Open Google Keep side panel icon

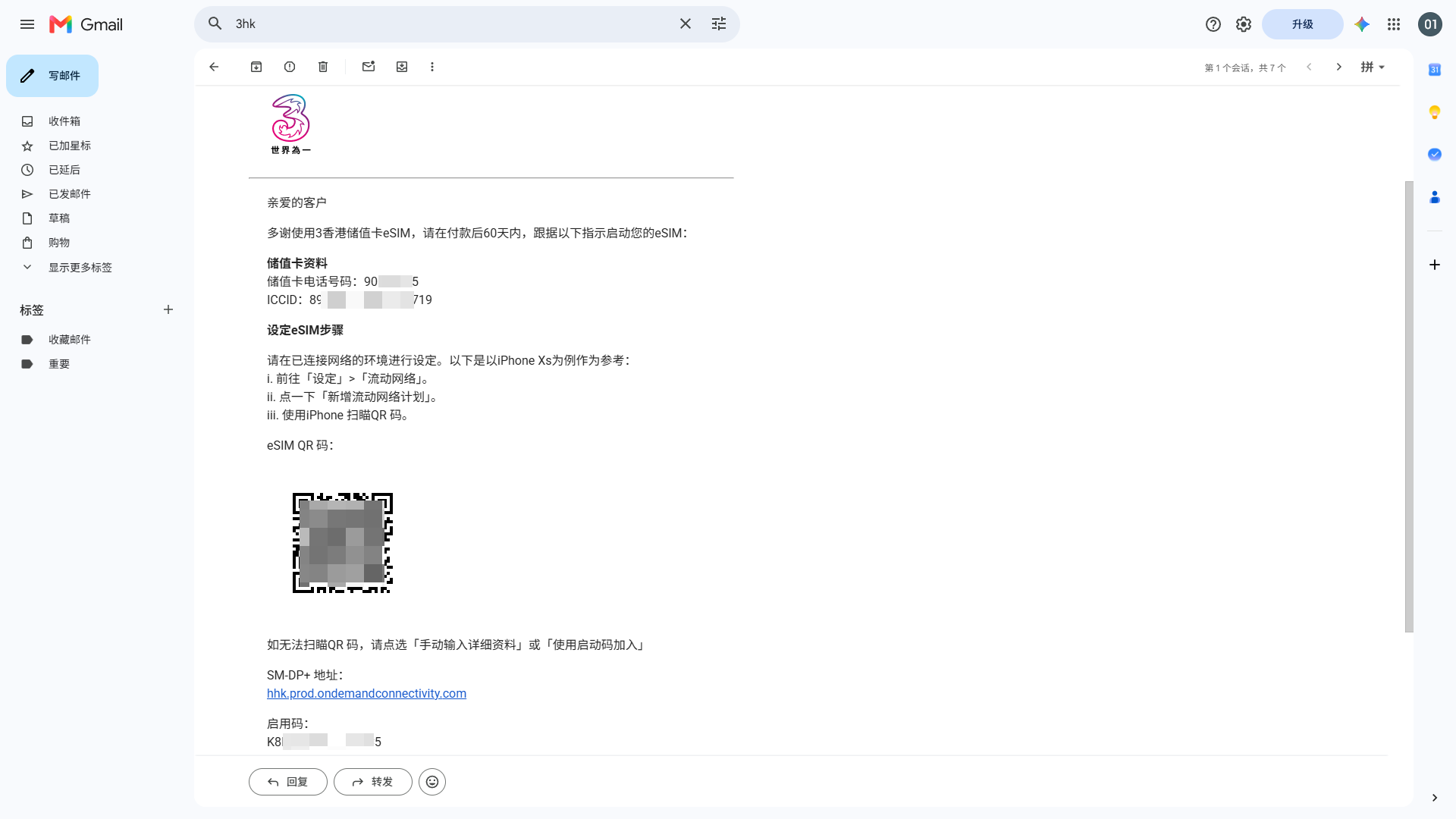(x=1435, y=112)
